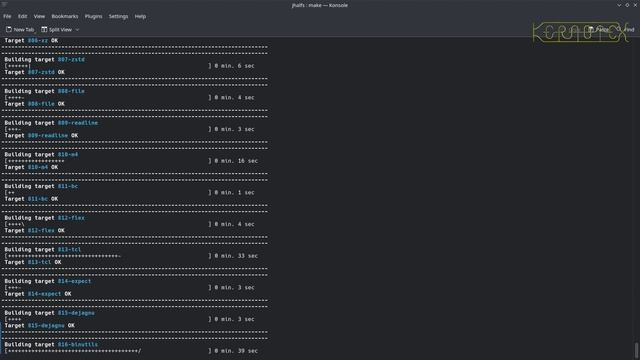Click the 'Building target 809-readline' line
The width and height of the screenshot is (640, 360).
click(51, 122)
